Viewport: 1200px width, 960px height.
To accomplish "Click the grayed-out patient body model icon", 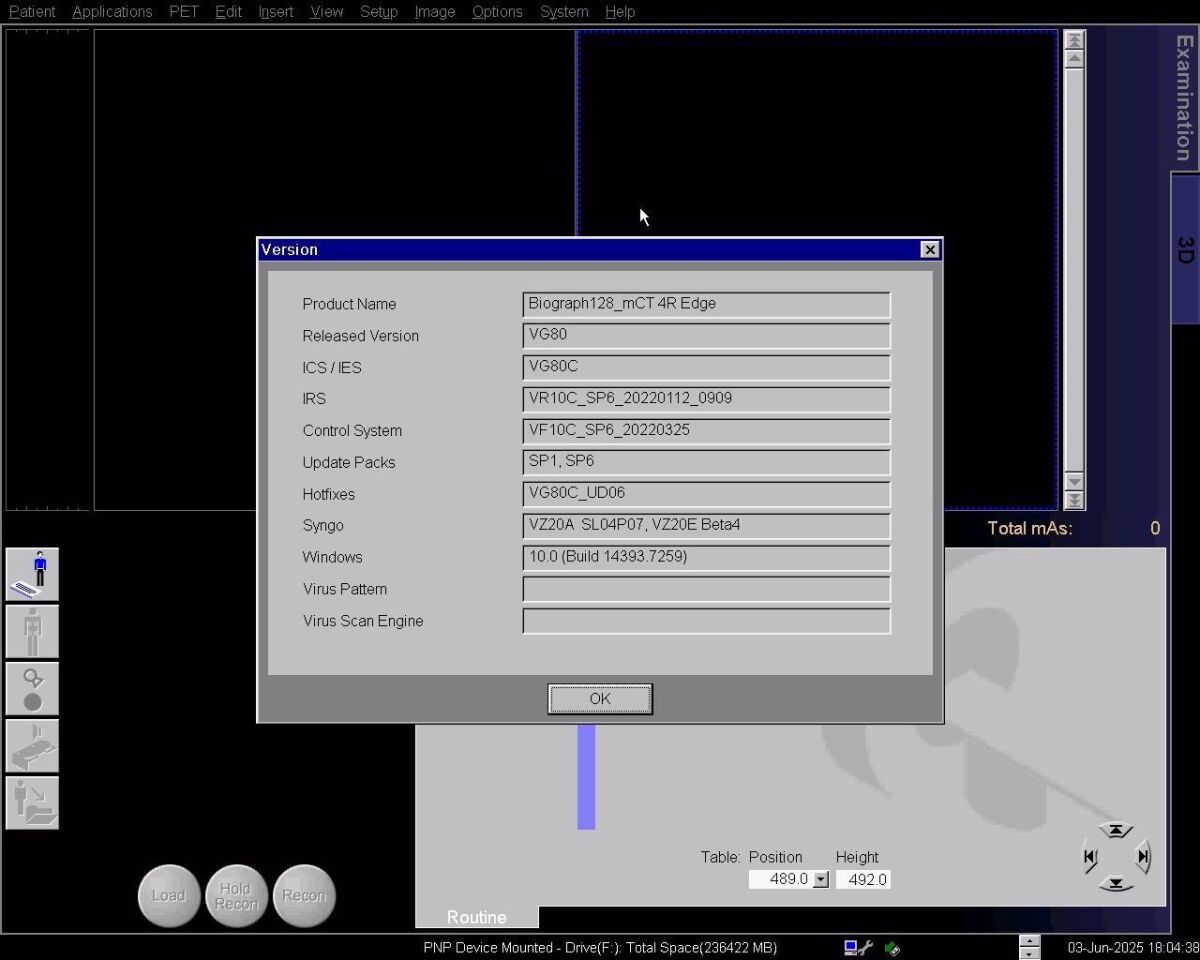I will 33,631.
